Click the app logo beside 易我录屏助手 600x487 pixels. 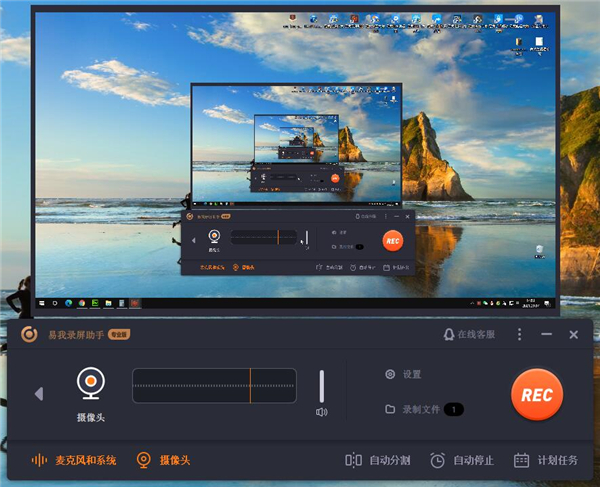(x=30, y=334)
